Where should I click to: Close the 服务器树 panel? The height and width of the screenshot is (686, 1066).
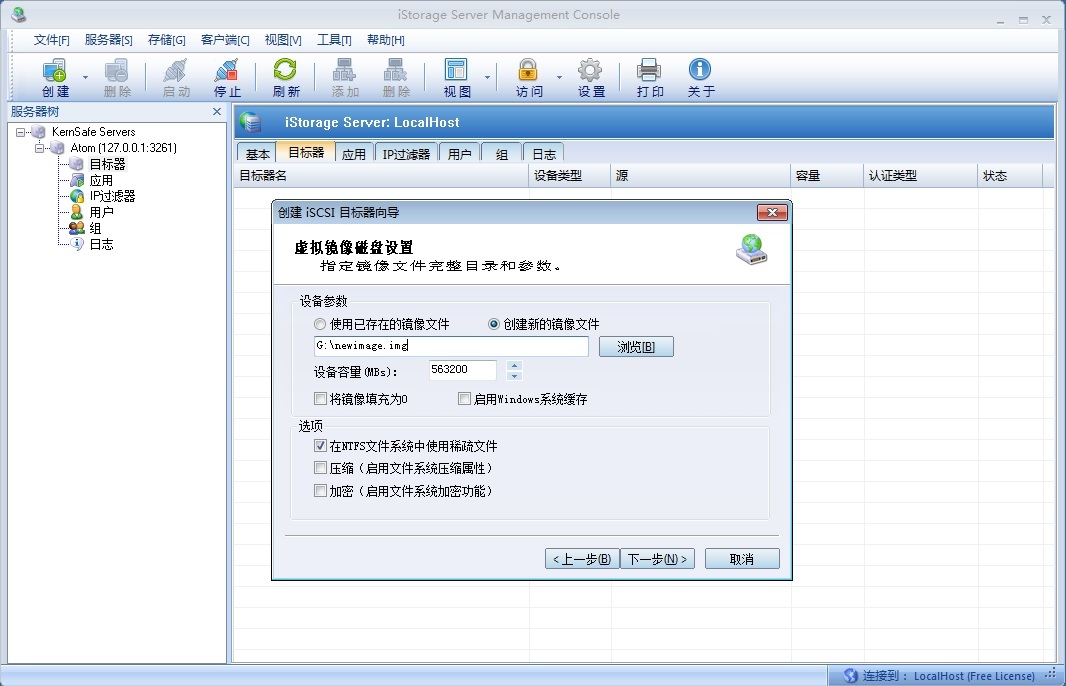[217, 112]
